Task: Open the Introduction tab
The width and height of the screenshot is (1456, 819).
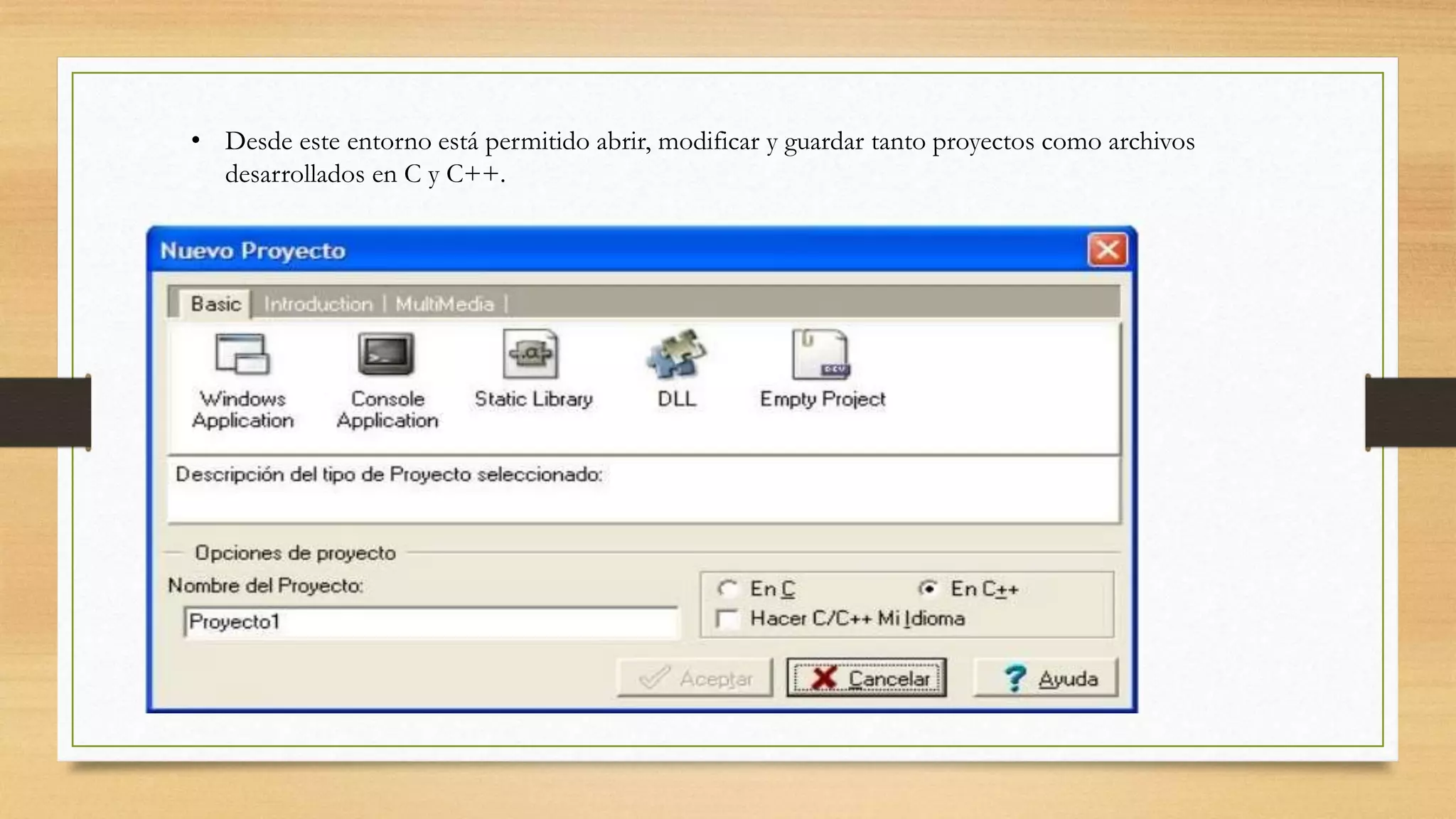Action: [318, 304]
